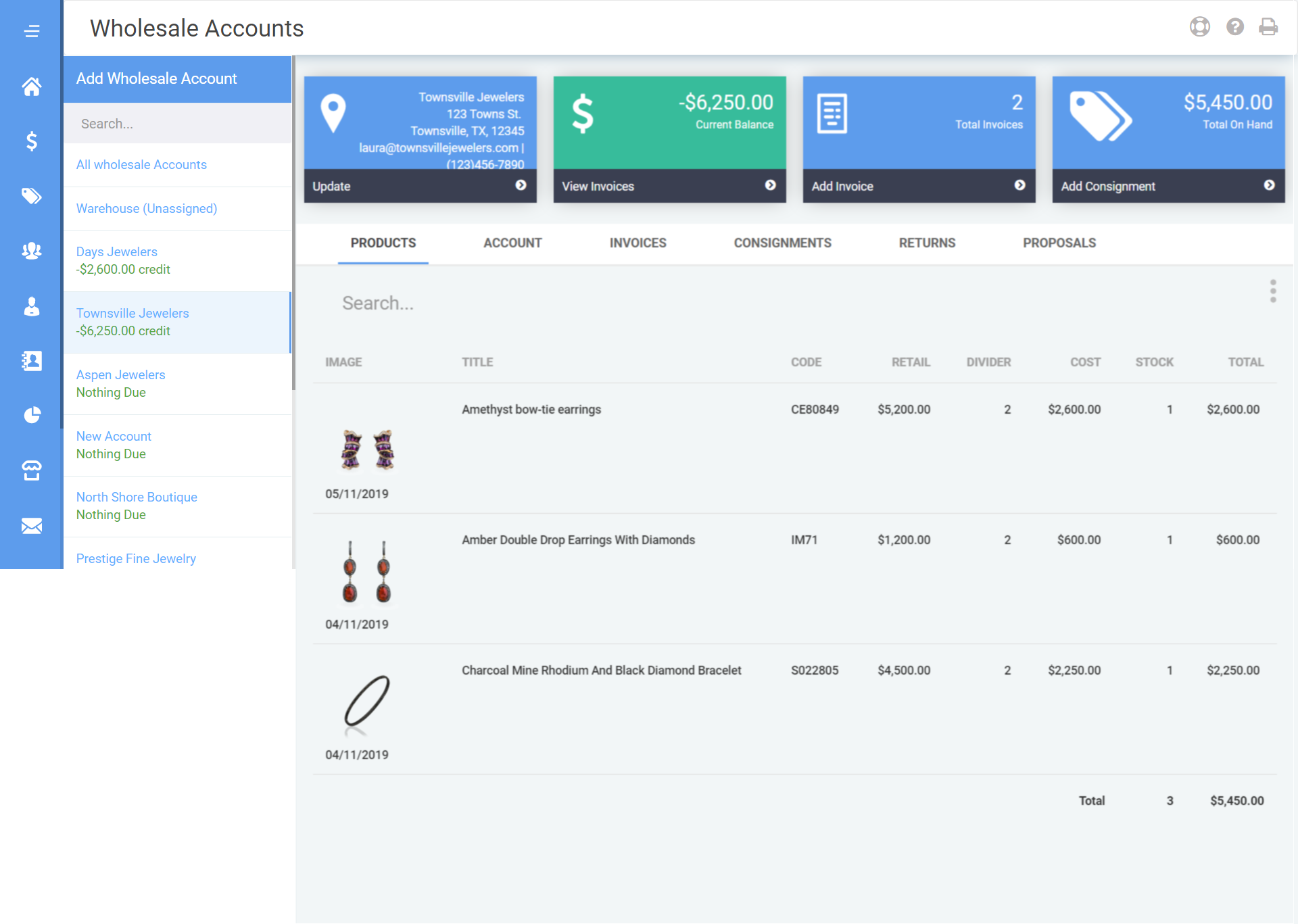1298x924 pixels.
Task: Click product code CE80849
Action: click(x=815, y=410)
